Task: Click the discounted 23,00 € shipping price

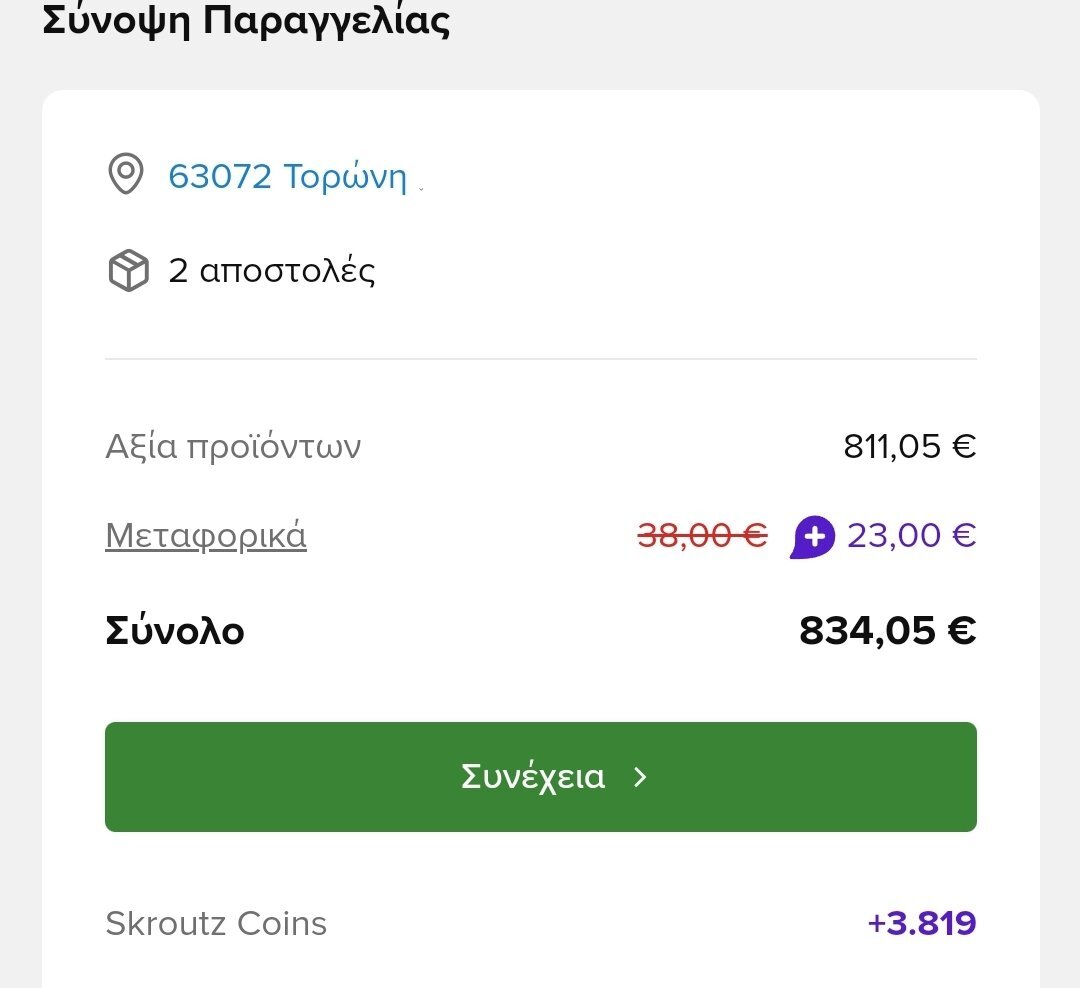Action: (911, 535)
